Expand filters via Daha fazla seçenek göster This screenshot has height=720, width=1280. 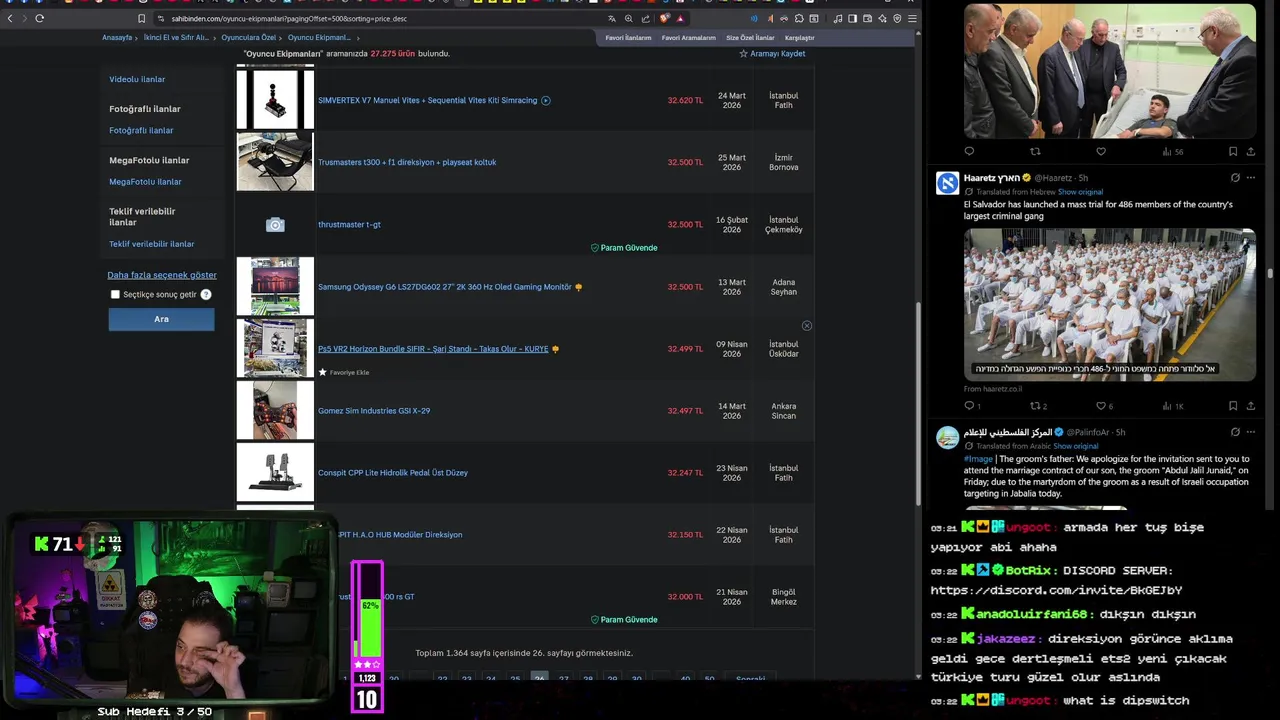coord(162,275)
